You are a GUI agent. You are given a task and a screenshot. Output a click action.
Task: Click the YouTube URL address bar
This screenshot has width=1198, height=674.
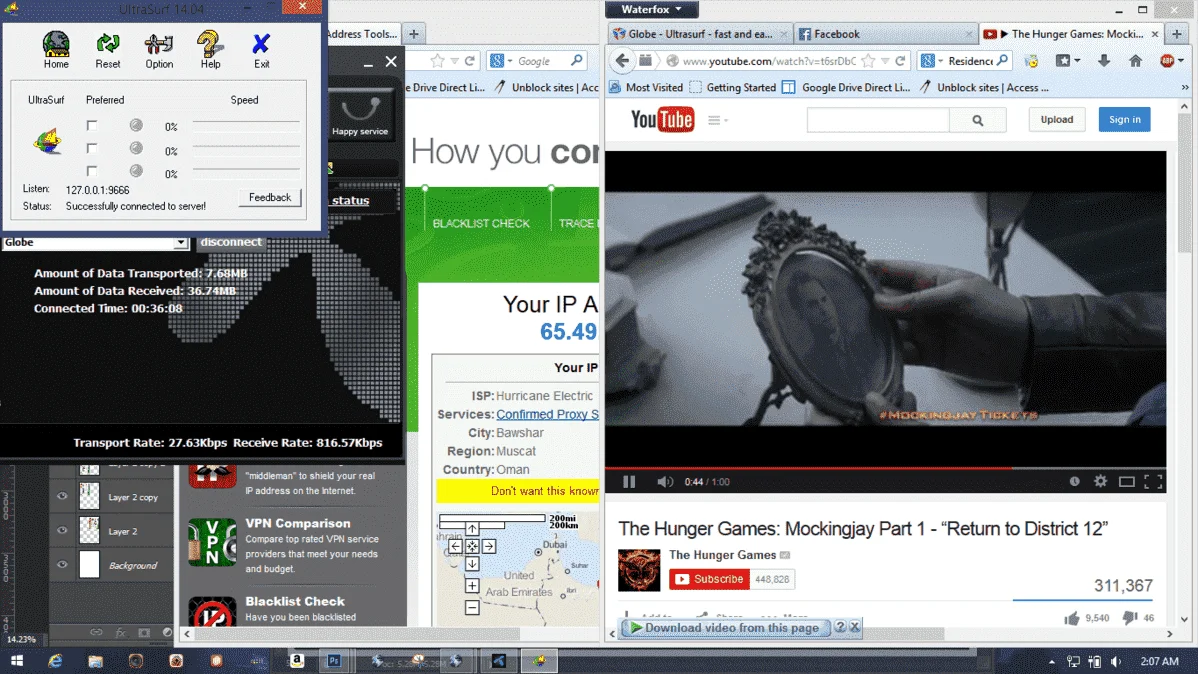(769, 61)
